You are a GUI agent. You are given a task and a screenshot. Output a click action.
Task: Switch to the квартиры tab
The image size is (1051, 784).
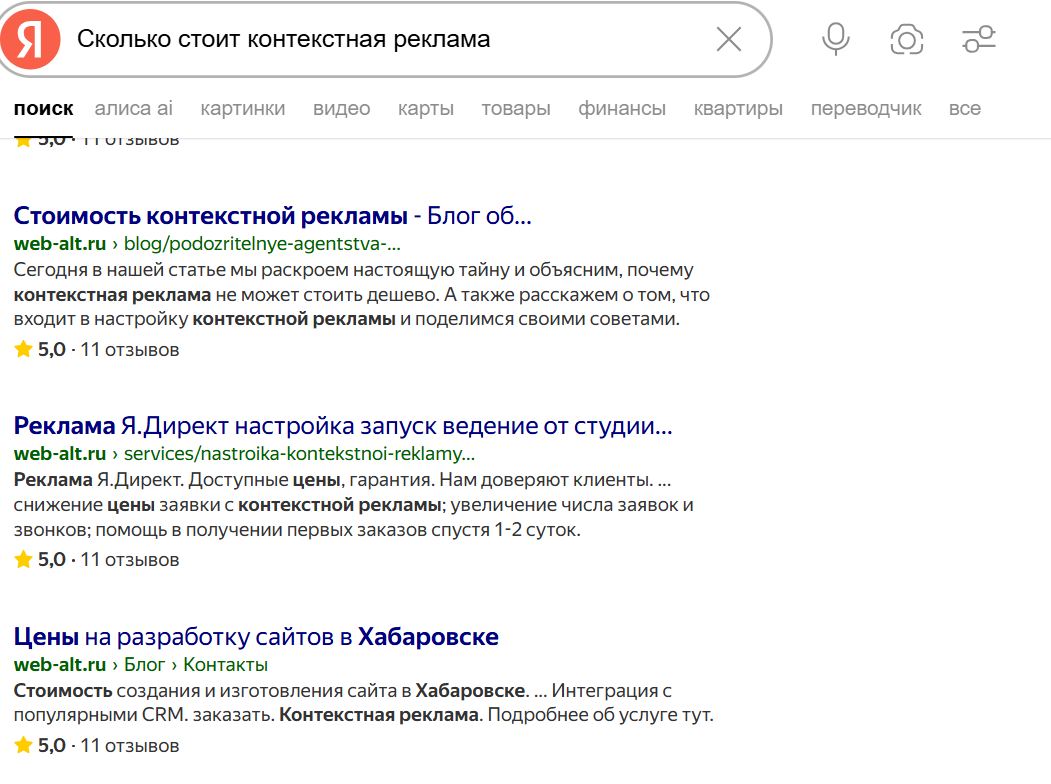tap(738, 108)
